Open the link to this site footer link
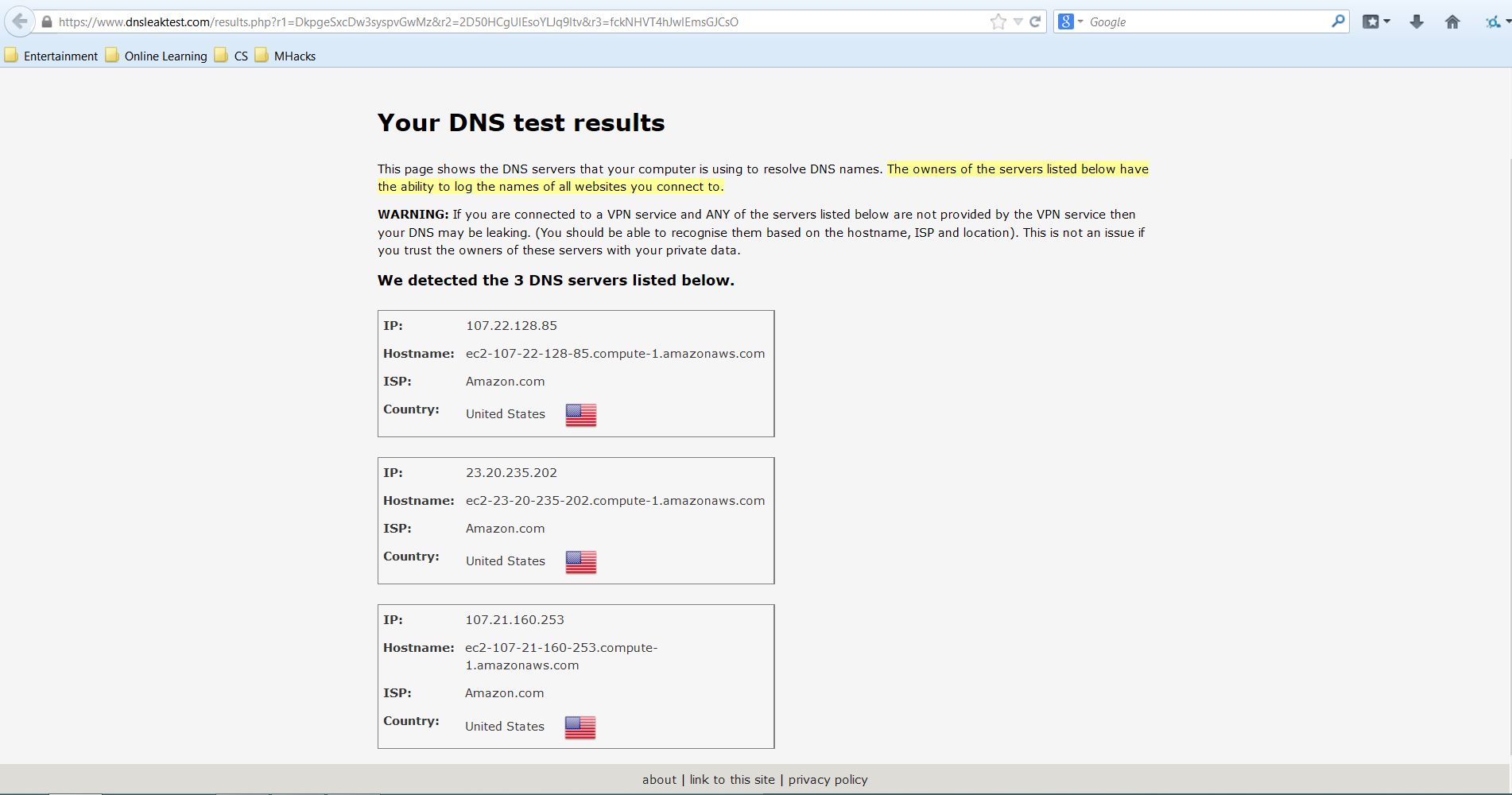 coord(732,780)
